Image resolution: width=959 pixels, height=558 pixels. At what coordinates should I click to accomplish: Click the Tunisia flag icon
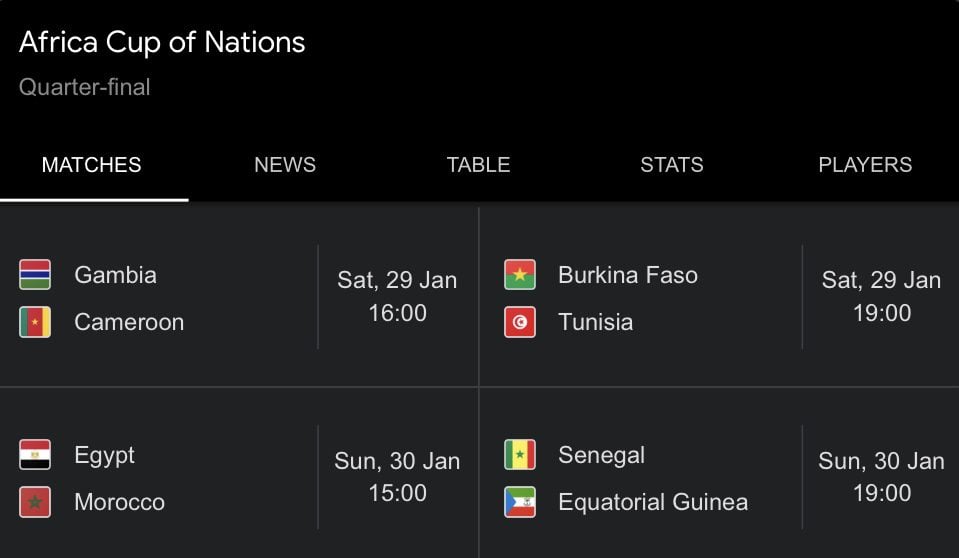tap(520, 322)
